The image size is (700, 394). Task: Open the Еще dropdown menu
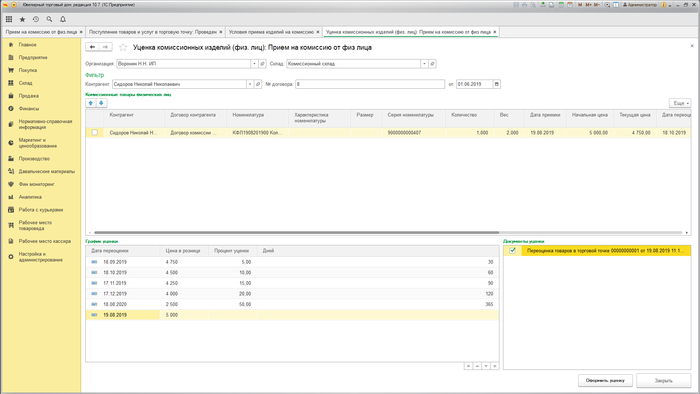tap(680, 103)
